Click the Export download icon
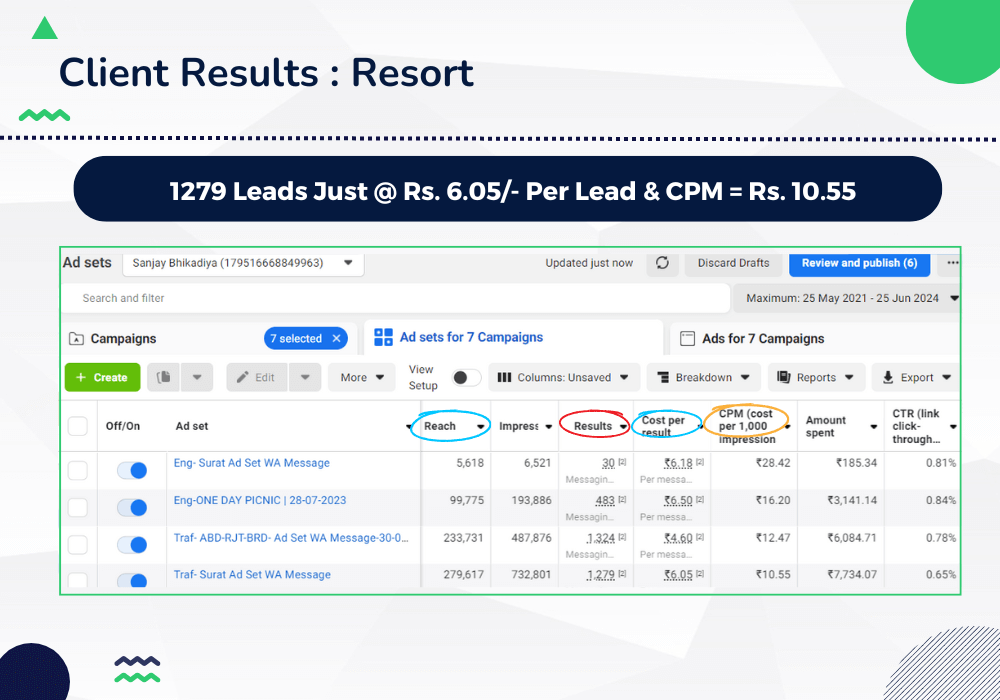 [888, 378]
